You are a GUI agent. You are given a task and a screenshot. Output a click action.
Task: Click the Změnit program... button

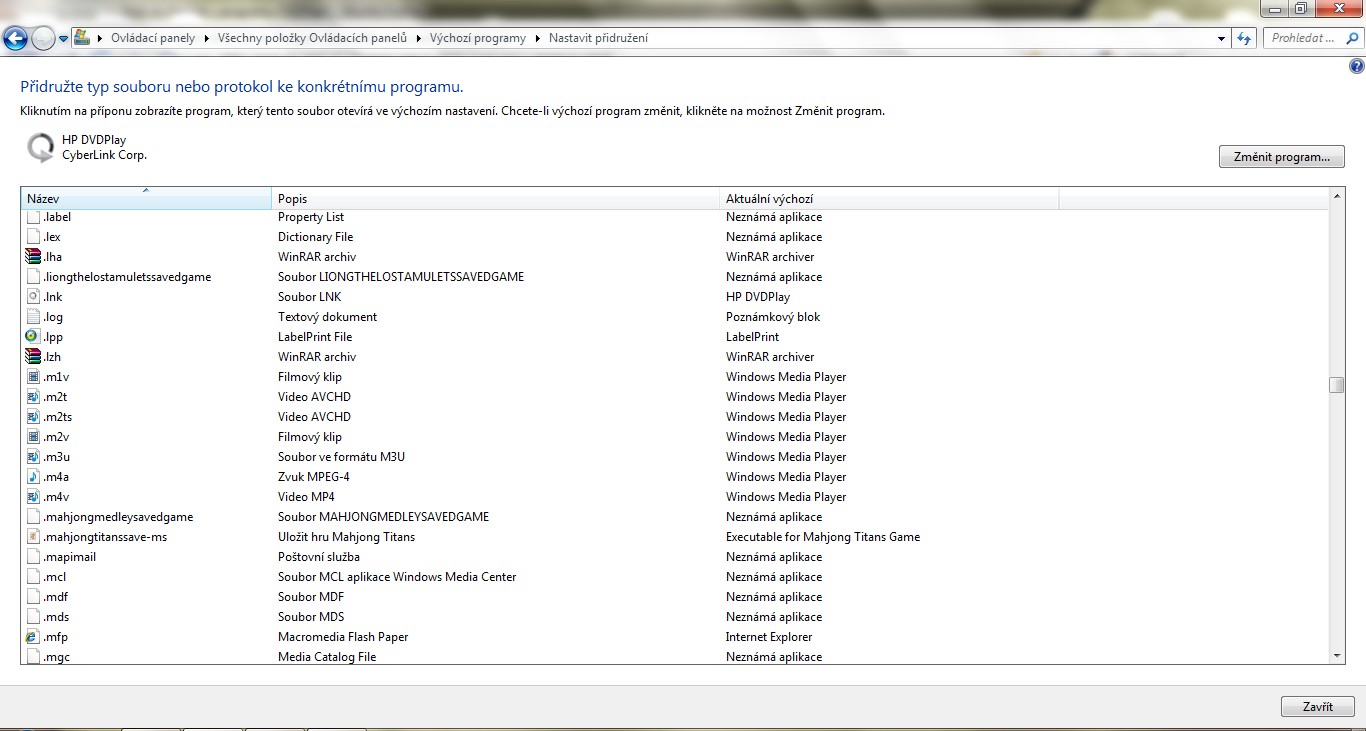[x=1282, y=157]
